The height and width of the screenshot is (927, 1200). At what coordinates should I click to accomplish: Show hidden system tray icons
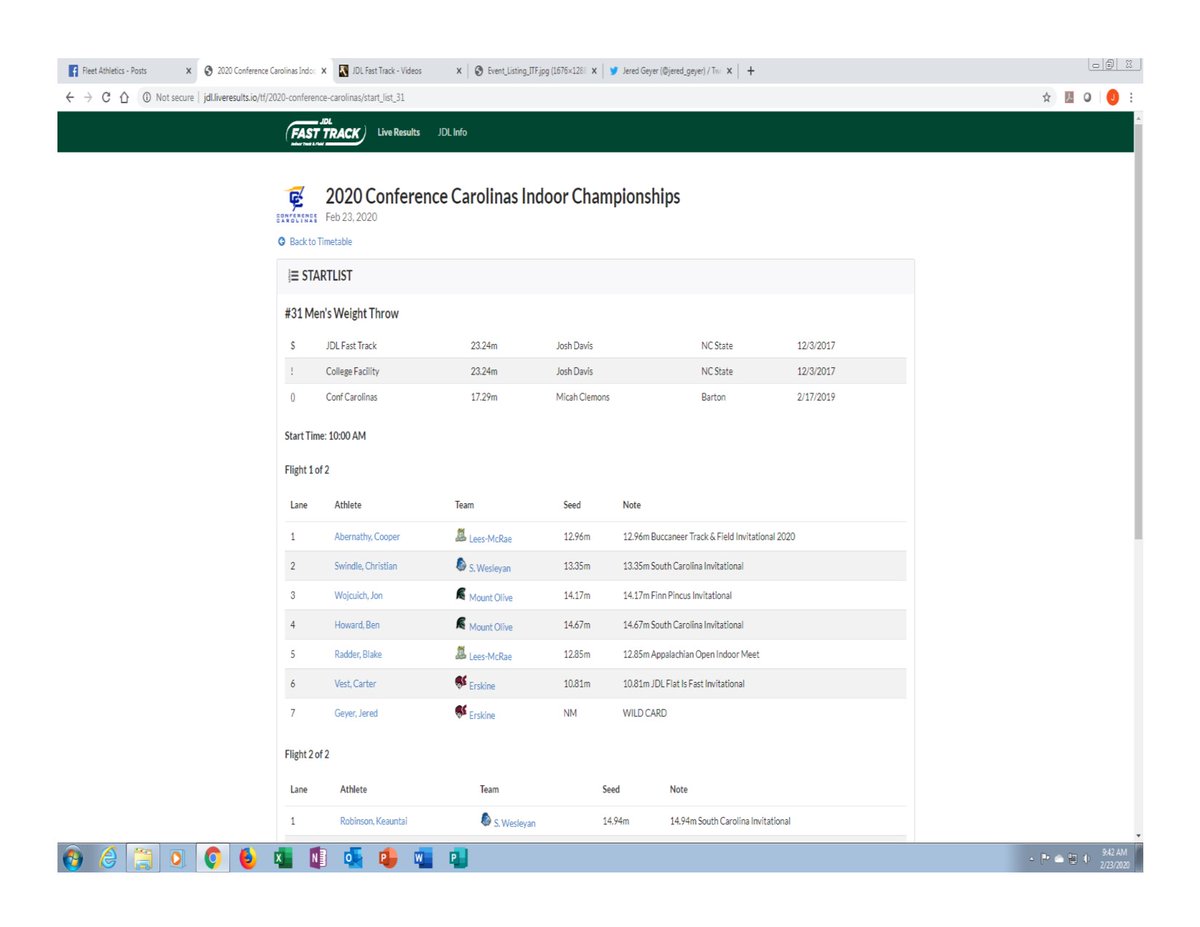pyautogui.click(x=1032, y=859)
